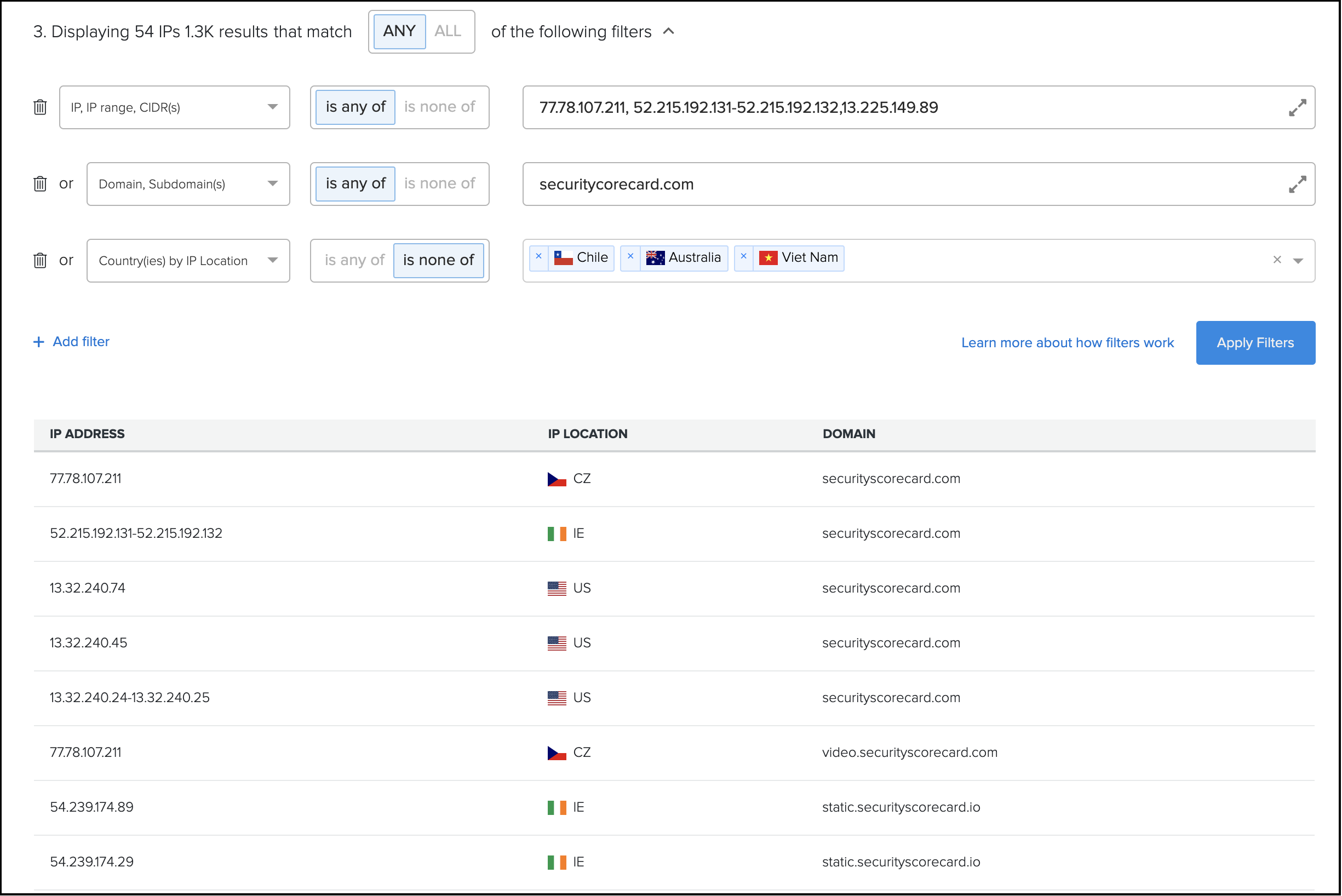Expand the securitycorecard.com domain input
Image resolution: width=1342 pixels, height=896 pixels.
tap(1298, 184)
